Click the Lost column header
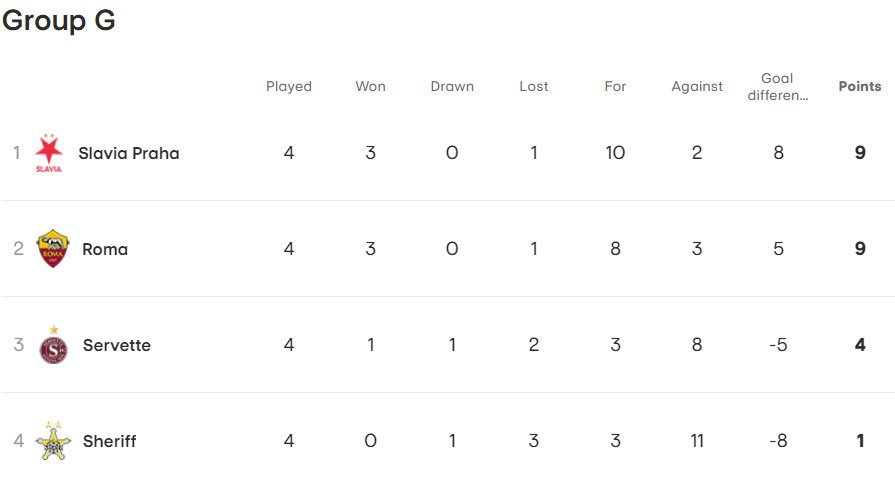The width and height of the screenshot is (895, 479). coord(534,86)
